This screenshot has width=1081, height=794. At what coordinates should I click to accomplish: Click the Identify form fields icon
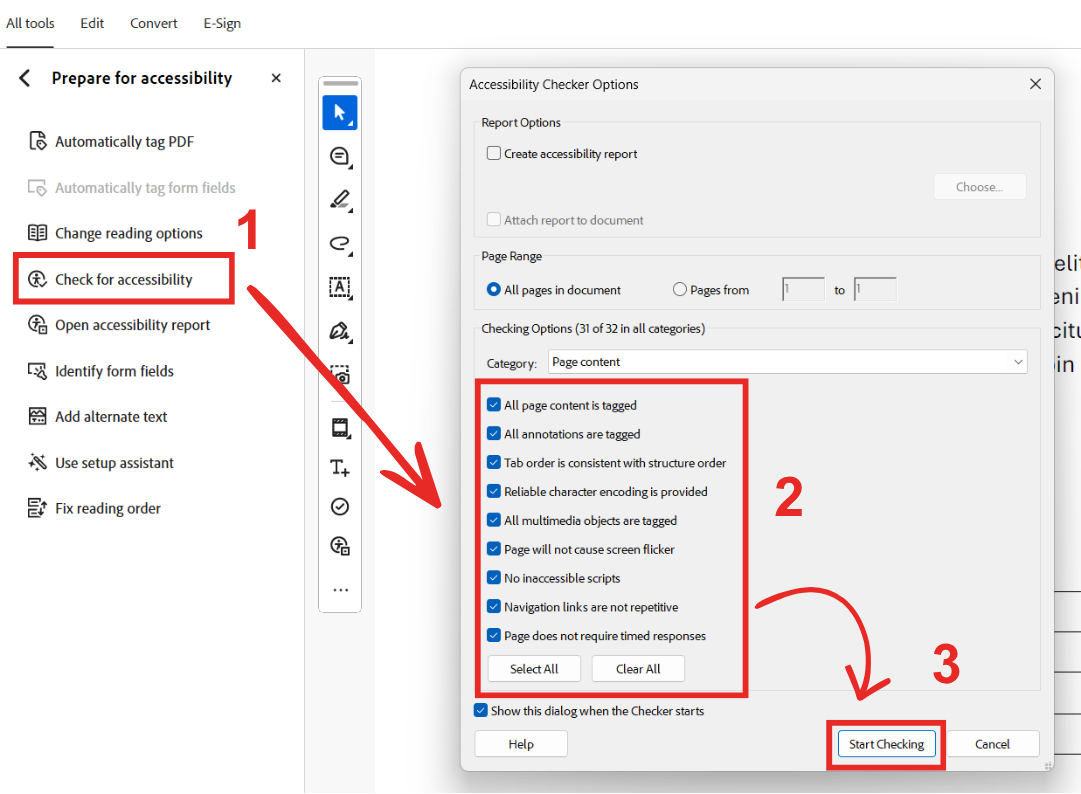coord(37,371)
